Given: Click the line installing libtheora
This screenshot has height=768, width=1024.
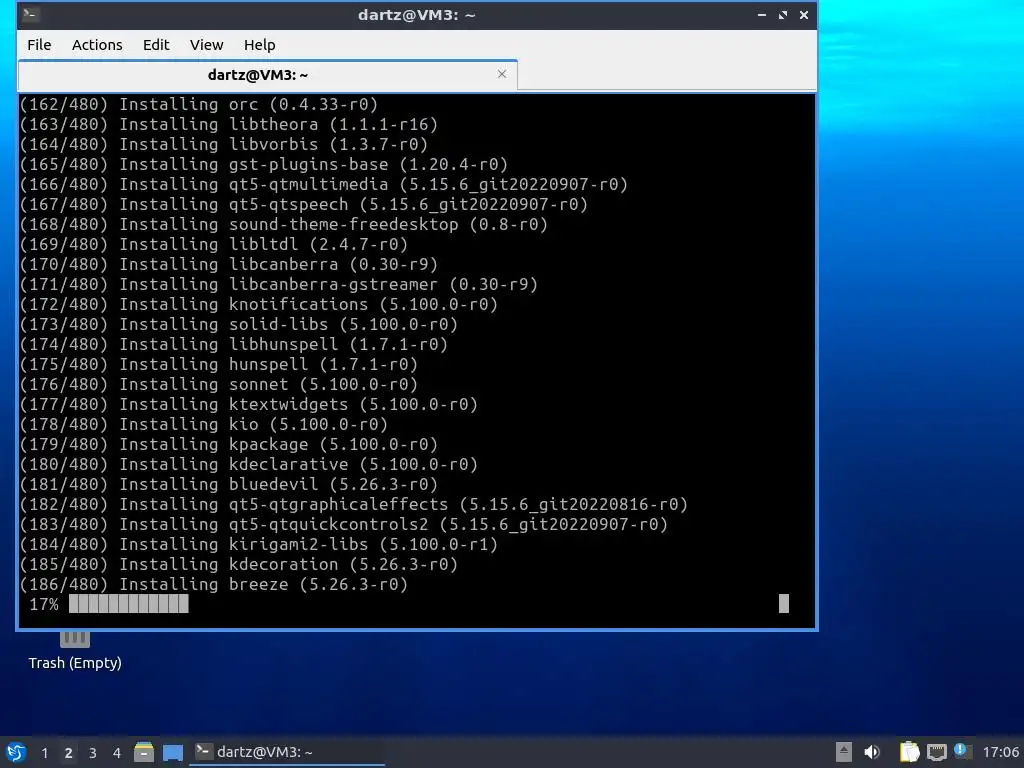Looking at the screenshot, I should pyautogui.click(x=229, y=125).
